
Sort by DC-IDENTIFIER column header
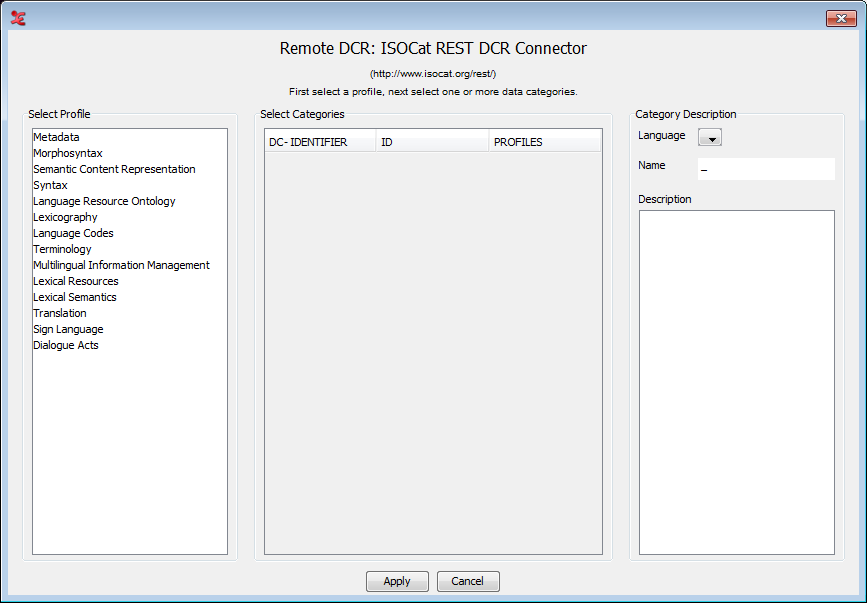[321, 142]
